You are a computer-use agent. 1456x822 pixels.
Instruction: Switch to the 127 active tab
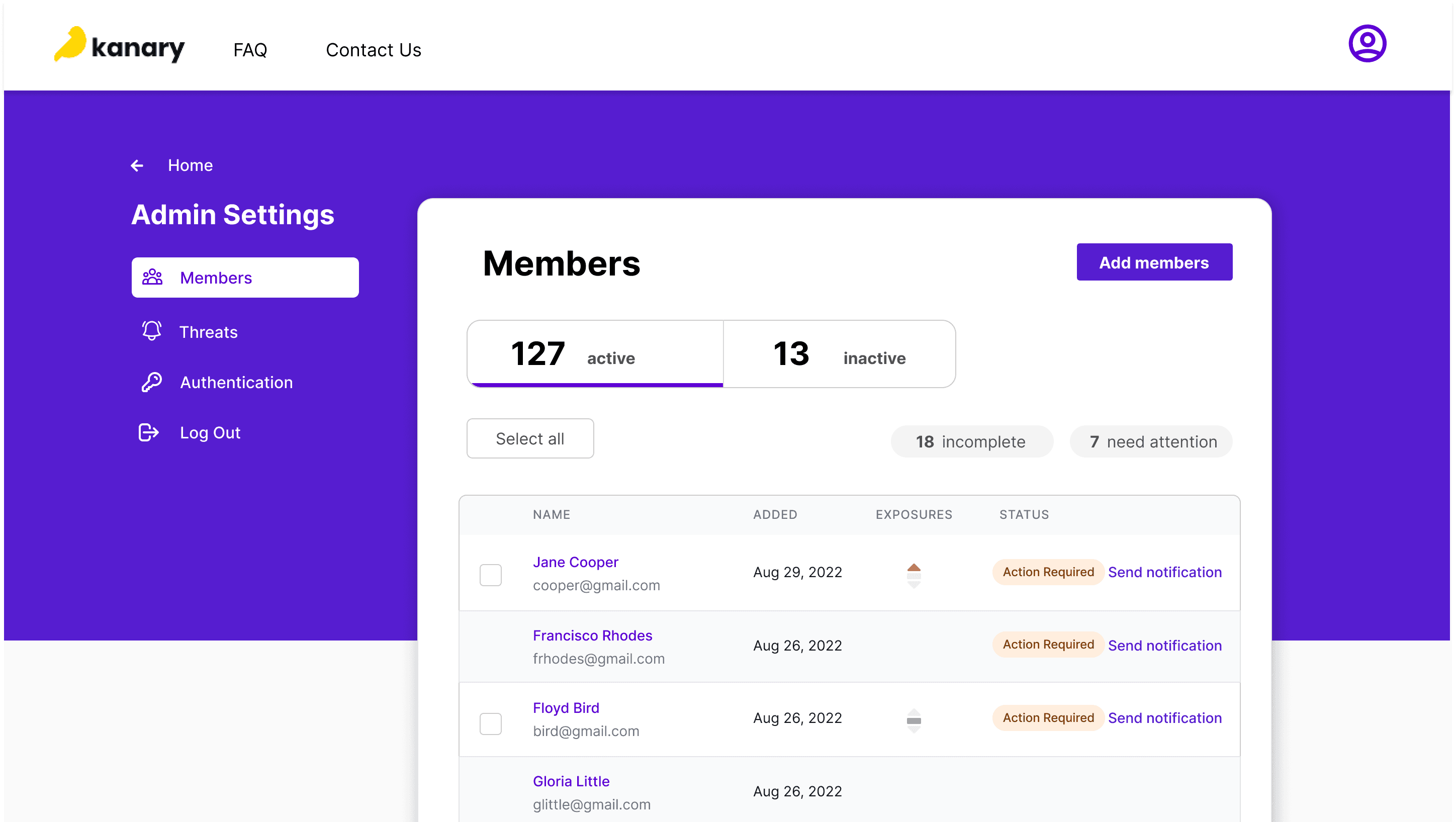595,354
